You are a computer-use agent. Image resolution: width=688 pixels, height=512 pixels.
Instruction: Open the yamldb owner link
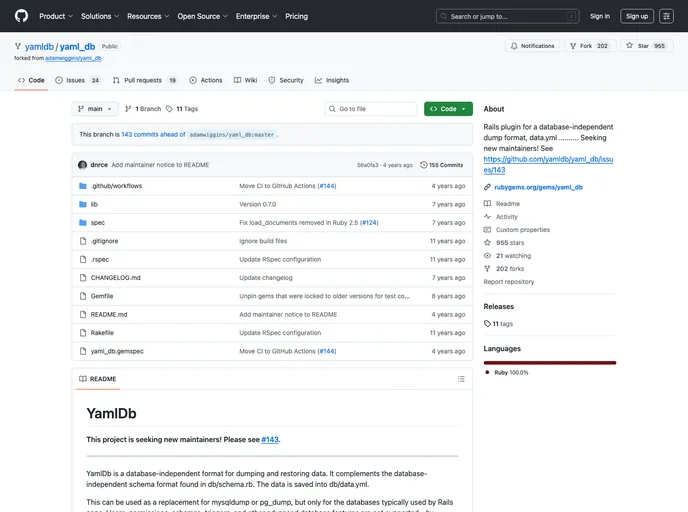(x=39, y=47)
